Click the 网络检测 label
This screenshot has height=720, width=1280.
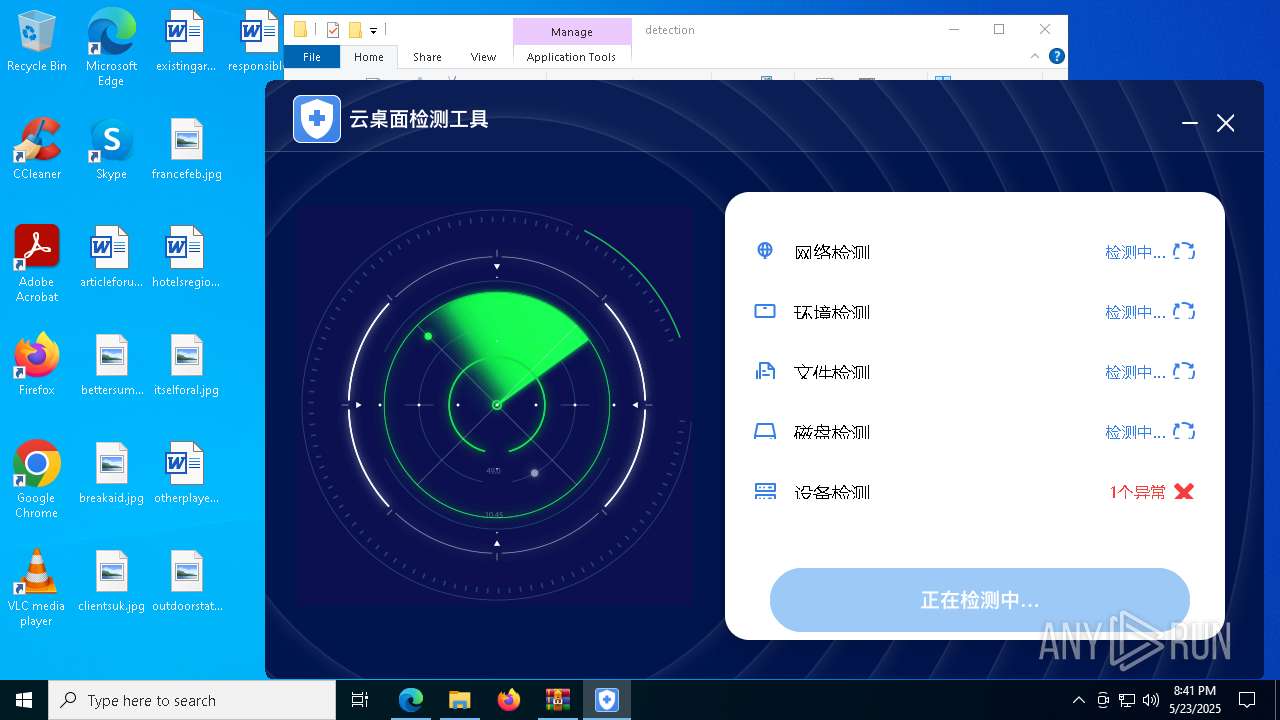click(x=832, y=252)
